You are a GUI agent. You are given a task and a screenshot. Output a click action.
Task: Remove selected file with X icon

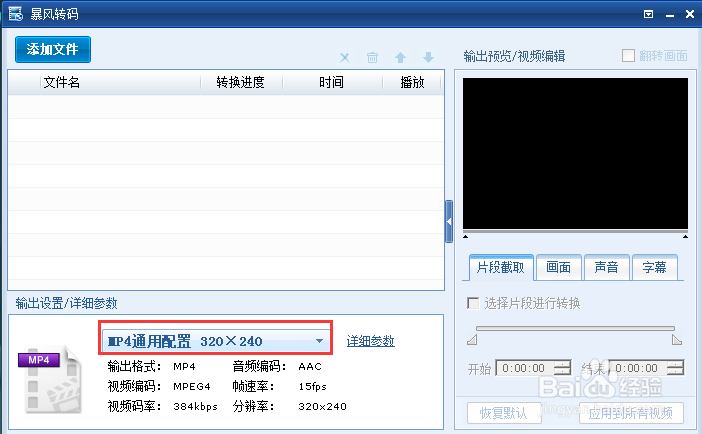[x=344, y=57]
